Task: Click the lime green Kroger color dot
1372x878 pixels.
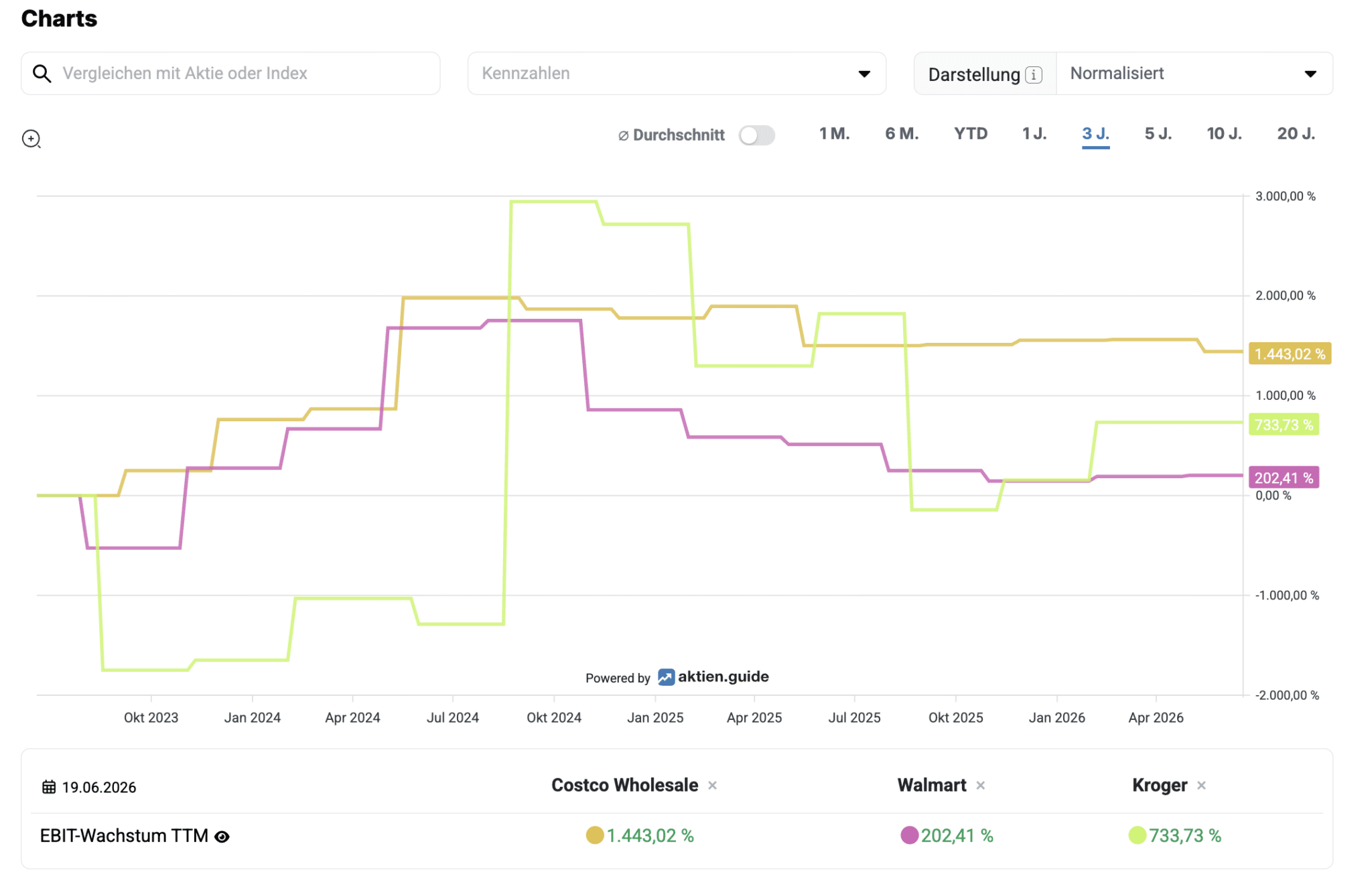Action: (x=1138, y=835)
